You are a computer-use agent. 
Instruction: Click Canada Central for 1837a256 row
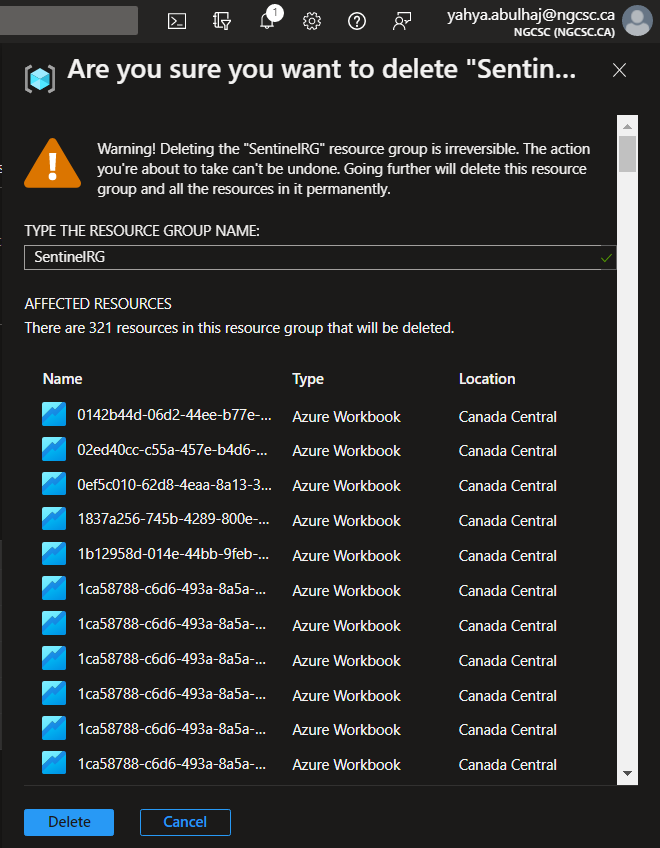tap(507, 521)
